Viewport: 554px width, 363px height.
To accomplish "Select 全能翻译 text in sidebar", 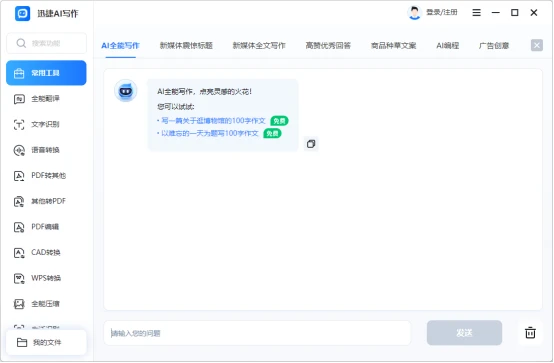I will coord(46,99).
